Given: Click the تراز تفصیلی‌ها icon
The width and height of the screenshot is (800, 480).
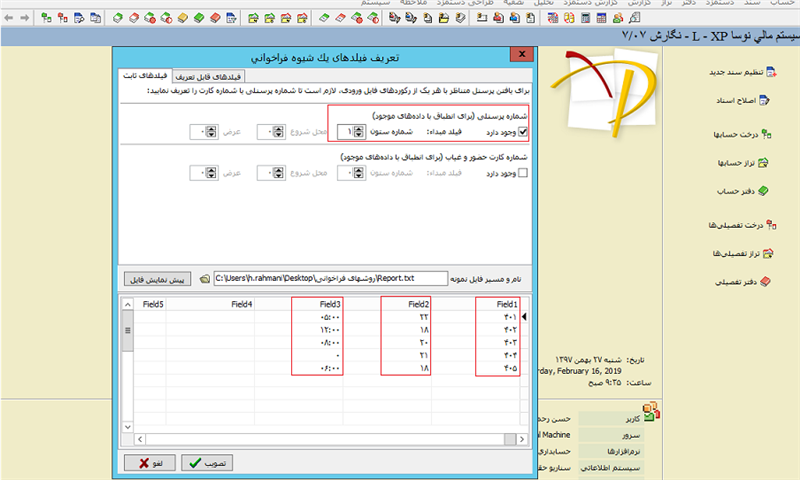Looking at the screenshot, I should [x=766, y=254].
